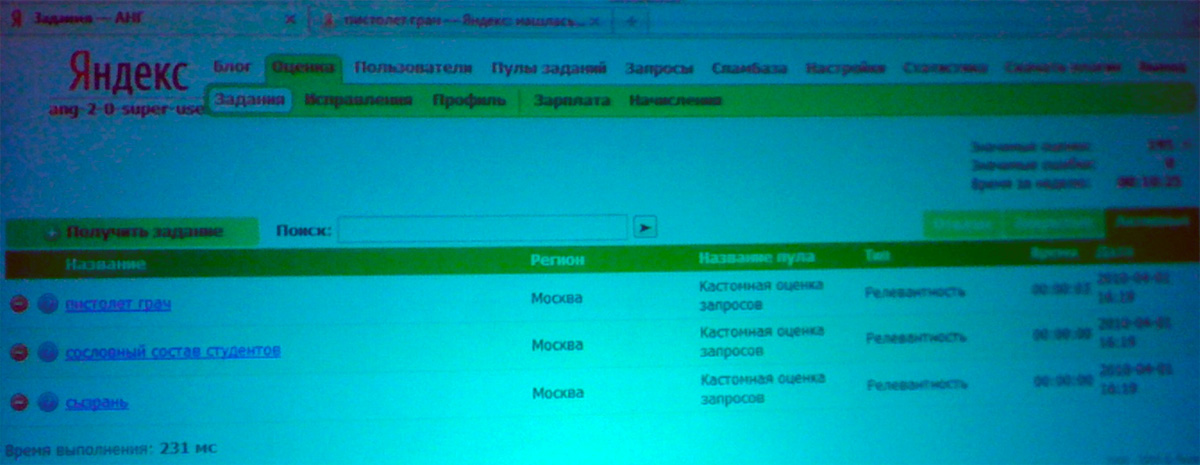
Task: Click Релевантность in the сословный состав студентов row
Action: [915, 339]
